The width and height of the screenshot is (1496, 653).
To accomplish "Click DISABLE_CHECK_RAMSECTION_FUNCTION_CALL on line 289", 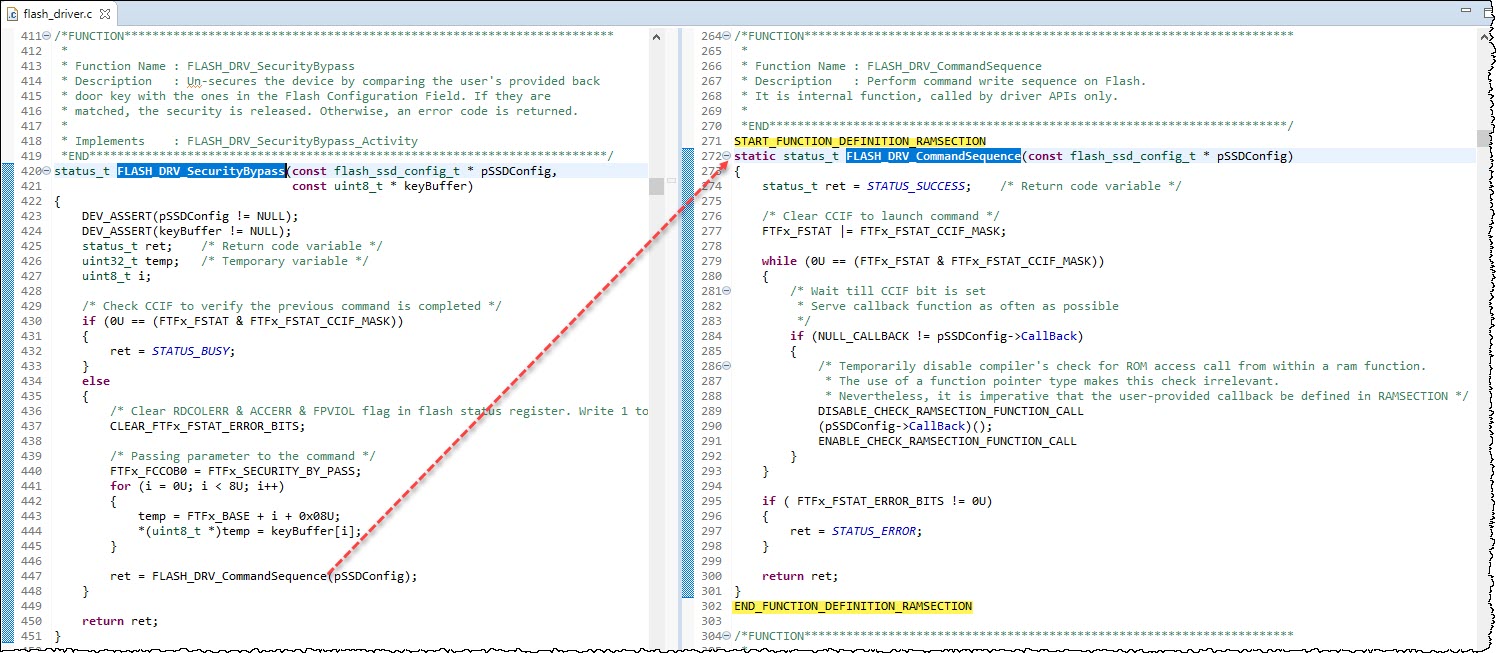I will click(x=951, y=411).
